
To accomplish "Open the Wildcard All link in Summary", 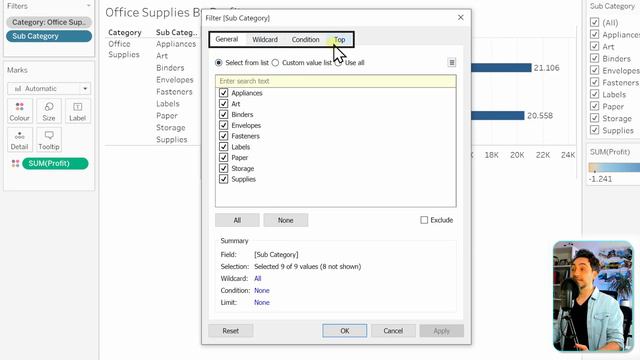I will tap(258, 278).
